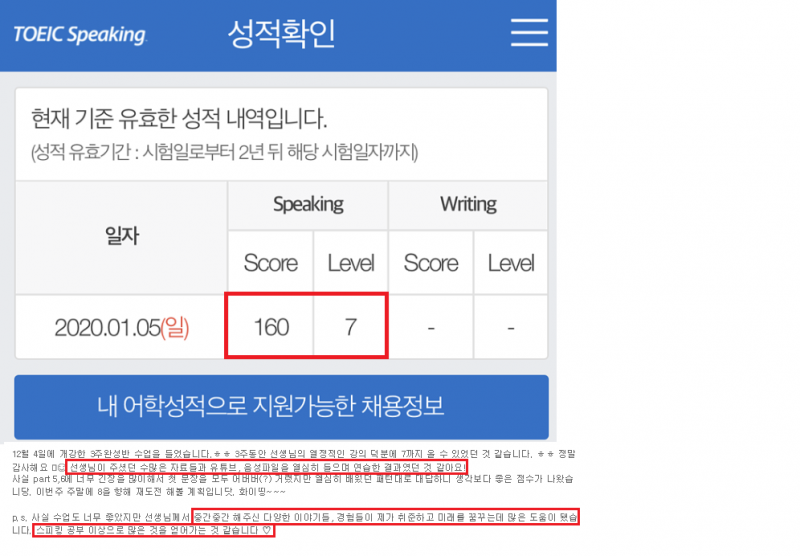Viewport: 800px width, 556px height.
Task: Click the Speaking column header
Action: tap(308, 205)
